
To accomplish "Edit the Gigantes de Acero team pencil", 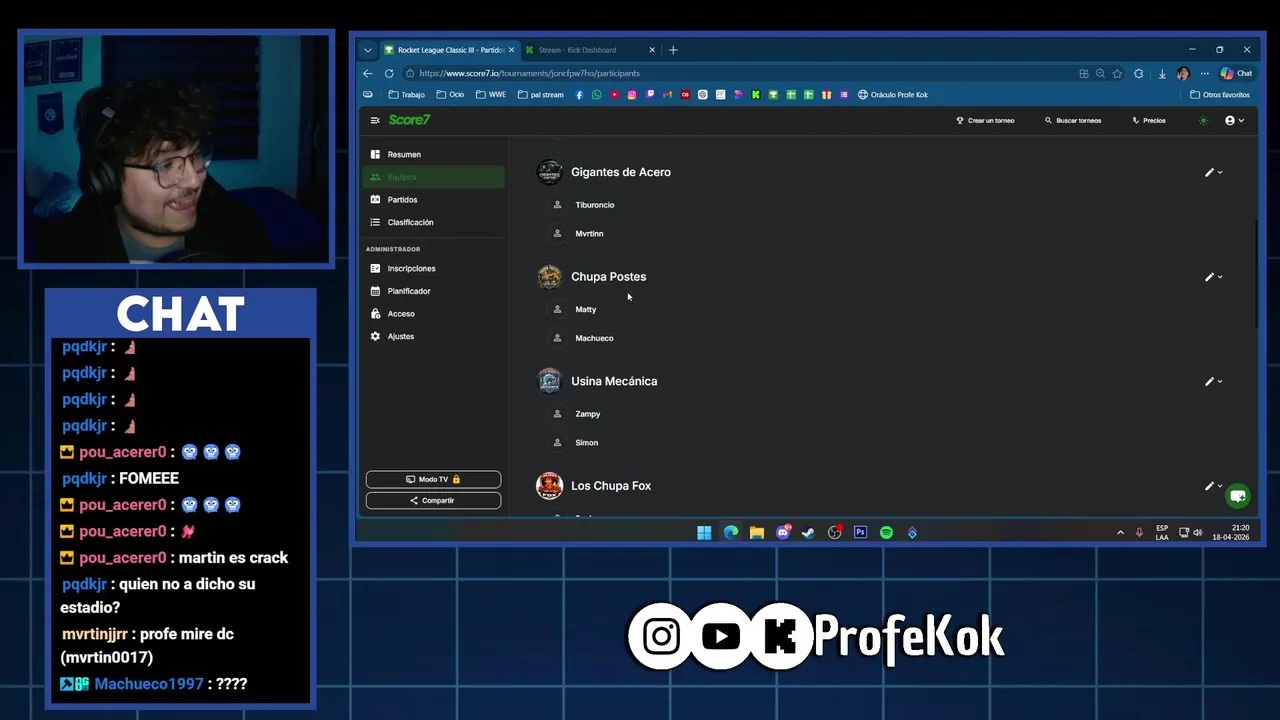I will [1209, 172].
